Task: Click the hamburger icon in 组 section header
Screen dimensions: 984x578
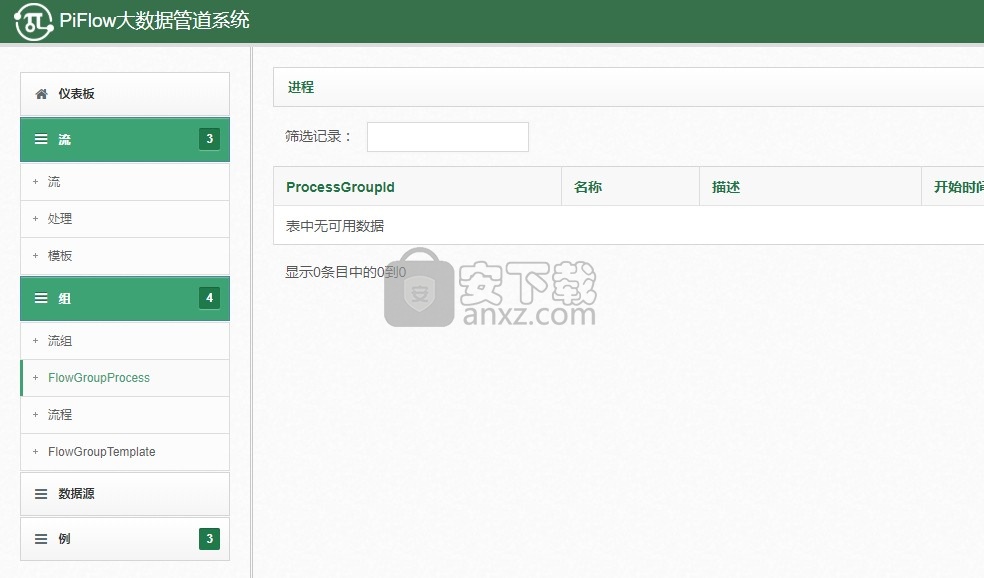Action: (x=41, y=298)
